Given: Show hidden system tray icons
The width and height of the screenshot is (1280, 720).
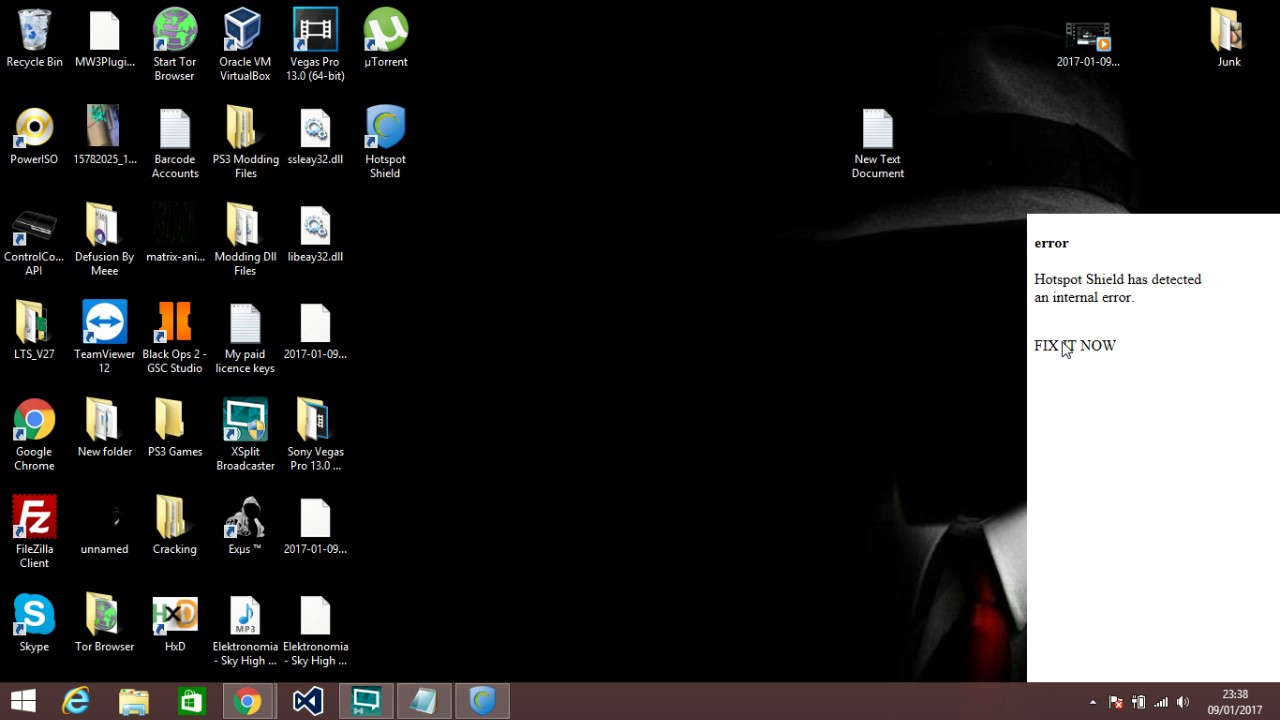Looking at the screenshot, I should point(1092,702).
